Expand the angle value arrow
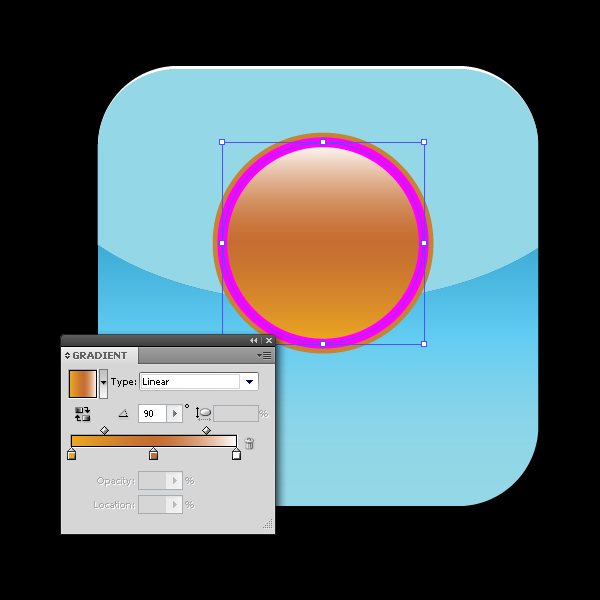This screenshot has width=600, height=600. (174, 414)
